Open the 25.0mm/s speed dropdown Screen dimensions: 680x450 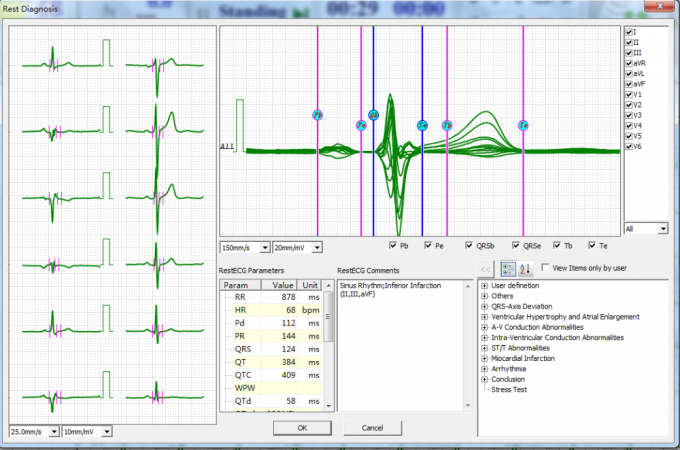[54, 432]
